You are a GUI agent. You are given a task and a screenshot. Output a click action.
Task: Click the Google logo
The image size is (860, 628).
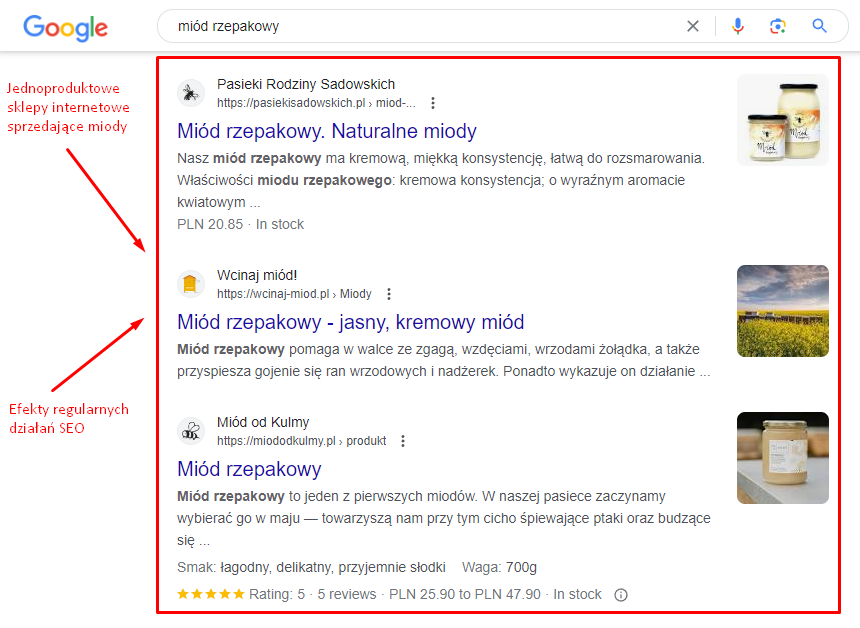tap(65, 28)
